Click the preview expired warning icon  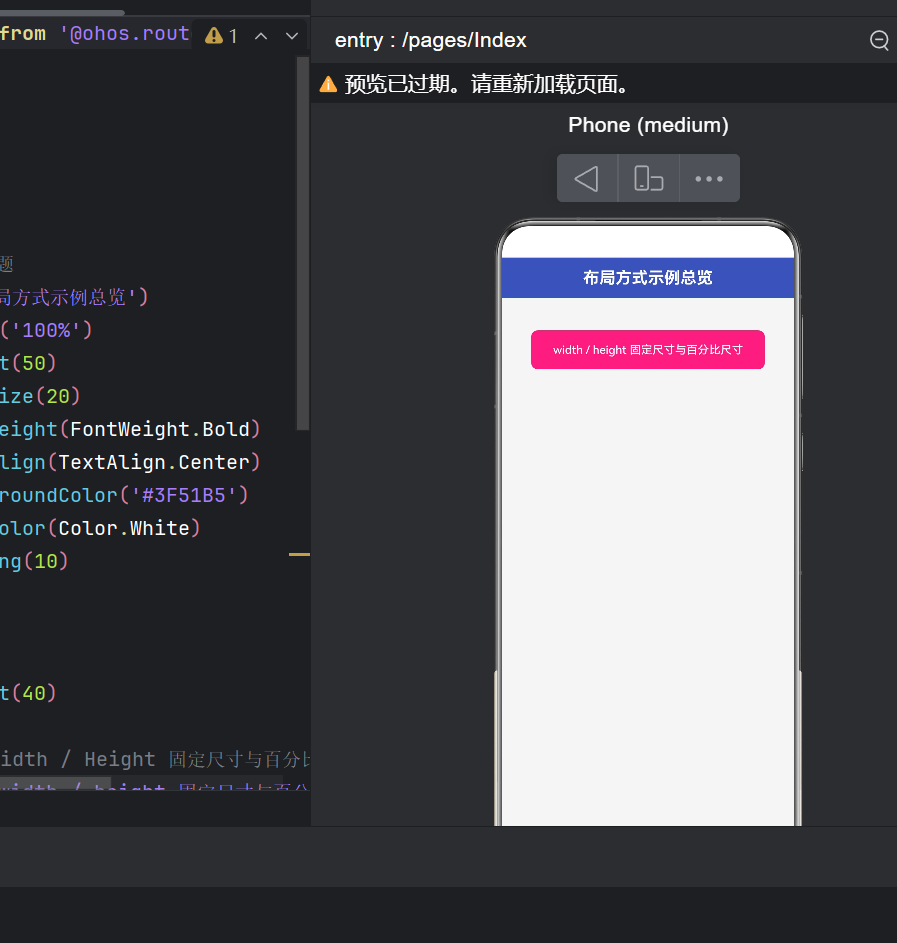(x=328, y=84)
